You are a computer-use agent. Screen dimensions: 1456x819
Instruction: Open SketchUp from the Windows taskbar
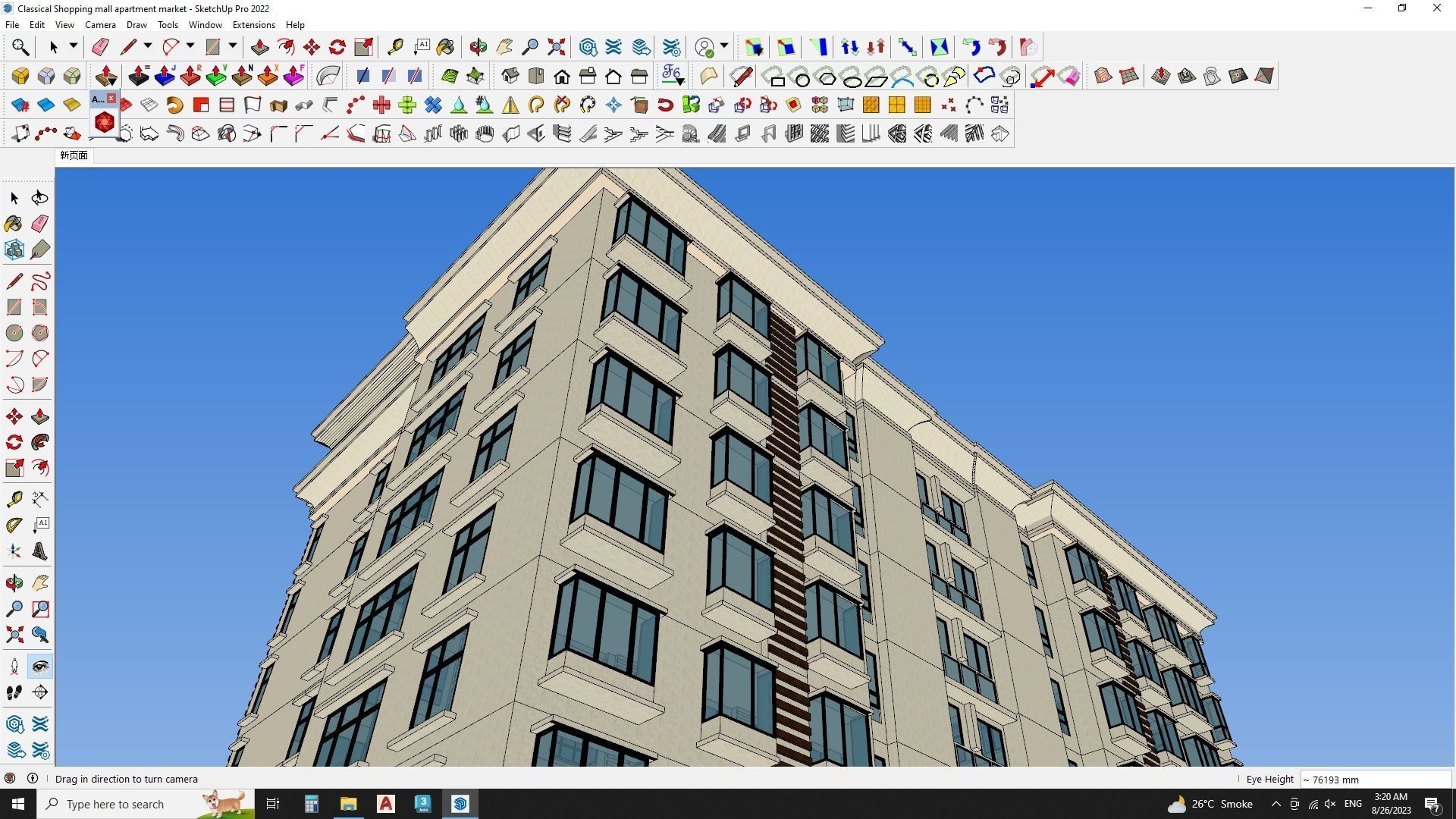coord(460,804)
